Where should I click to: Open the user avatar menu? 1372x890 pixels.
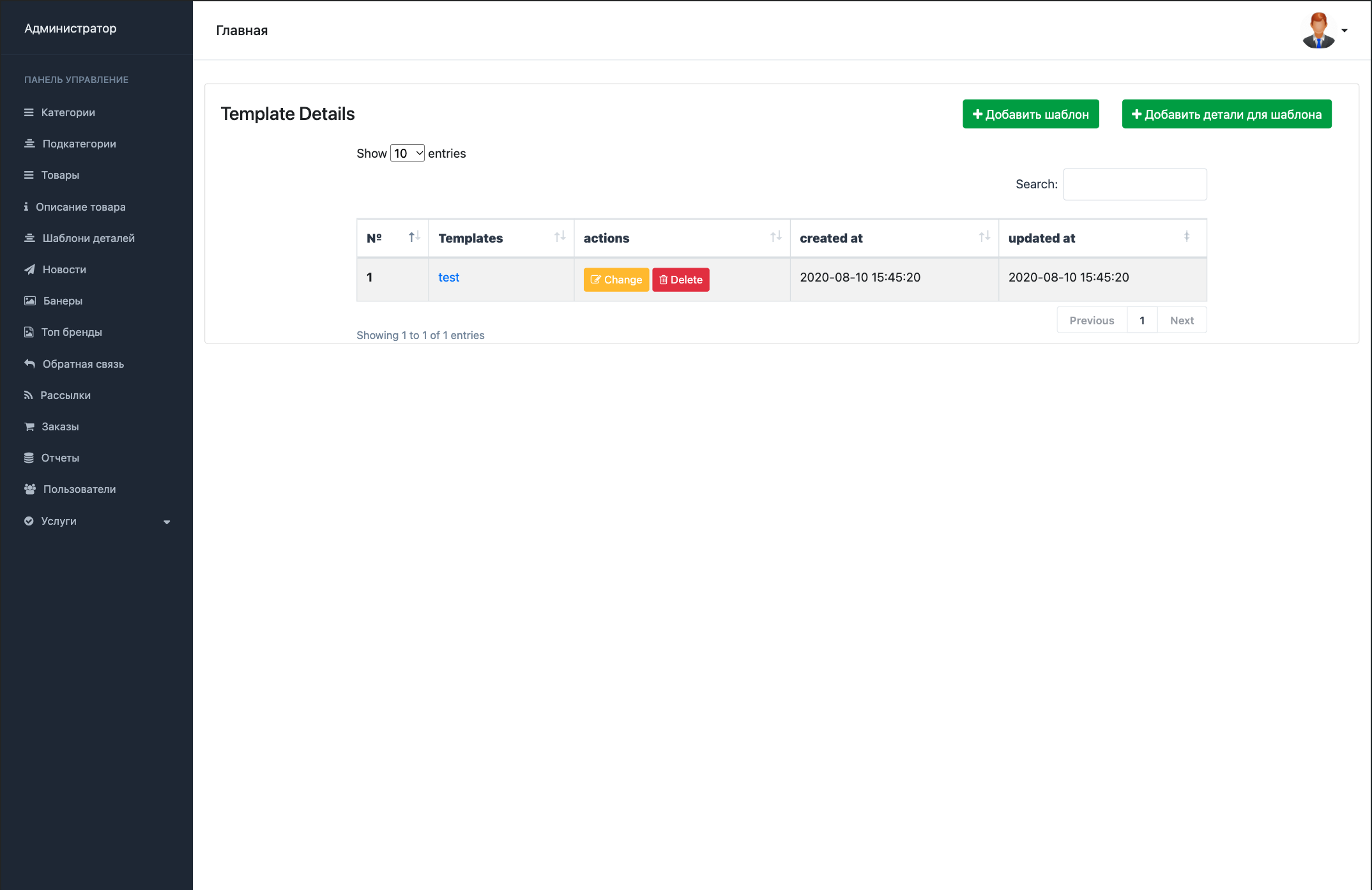tap(1318, 30)
